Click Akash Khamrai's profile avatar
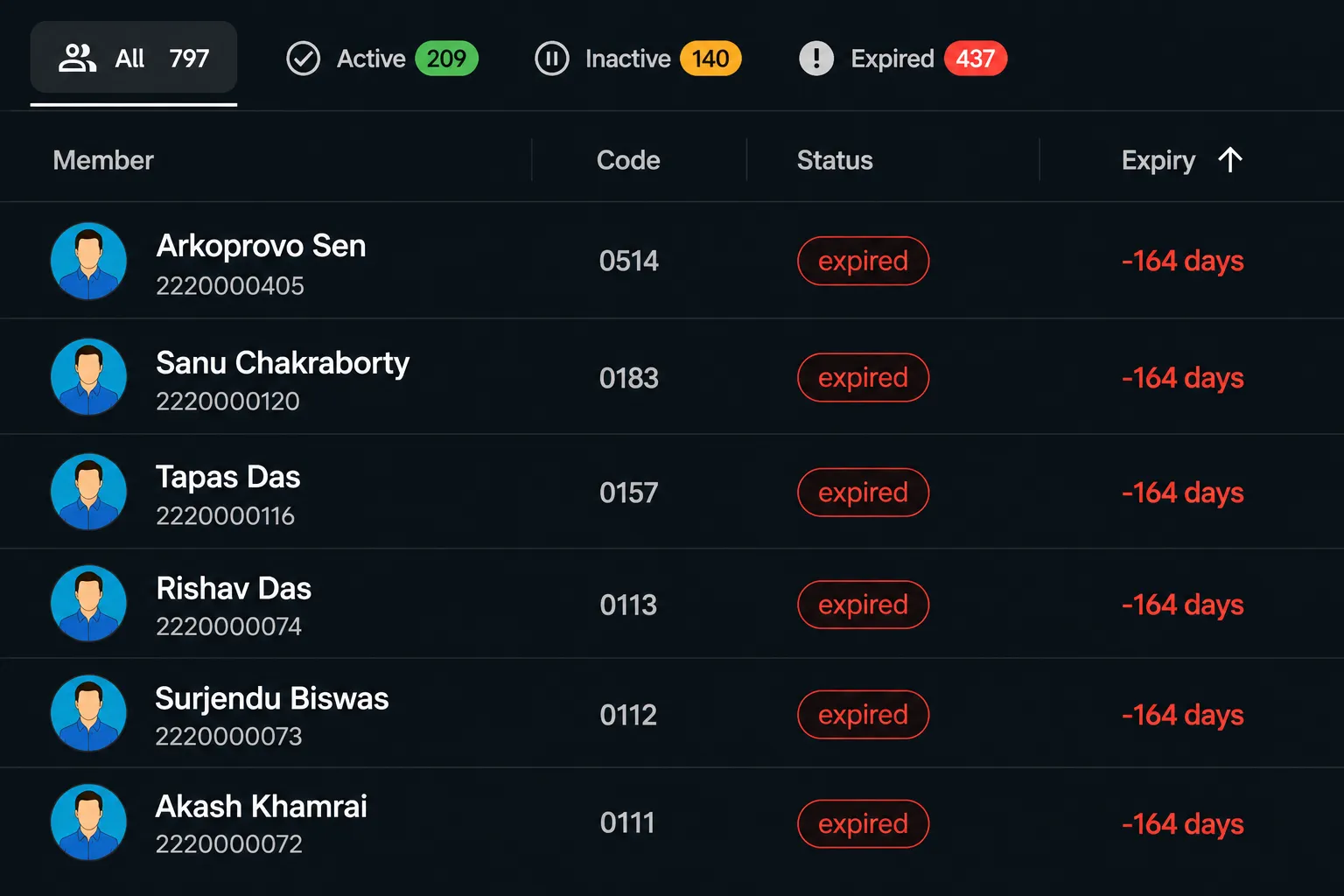Image resolution: width=1344 pixels, height=896 pixels. (88, 822)
